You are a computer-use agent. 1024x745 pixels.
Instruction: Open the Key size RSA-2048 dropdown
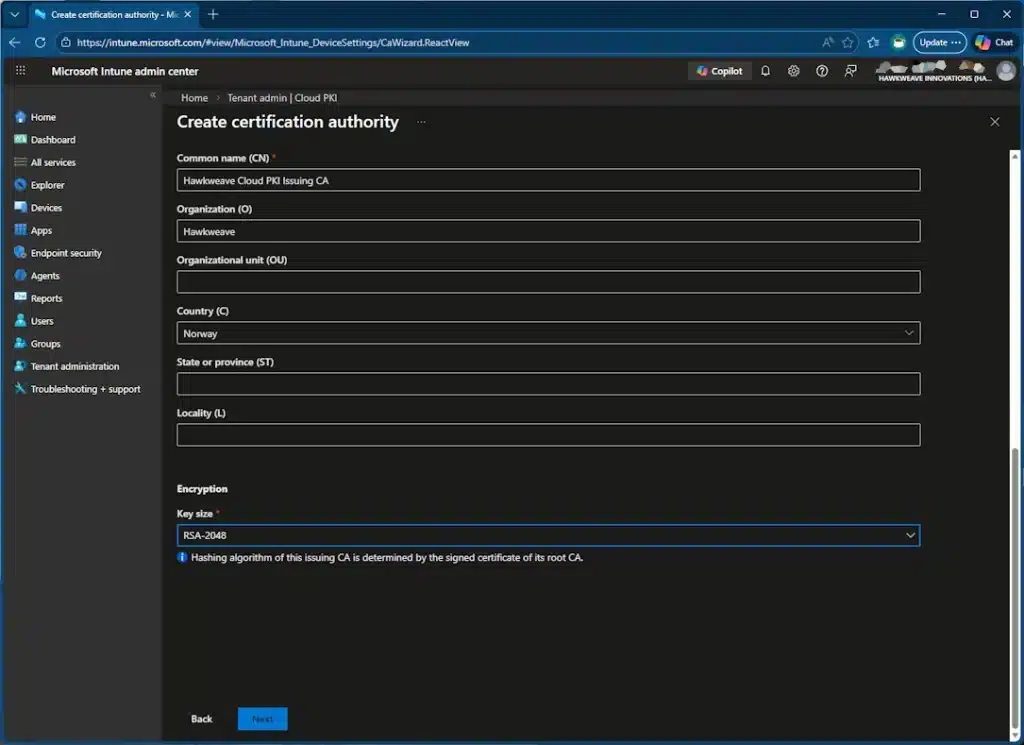[548, 536]
